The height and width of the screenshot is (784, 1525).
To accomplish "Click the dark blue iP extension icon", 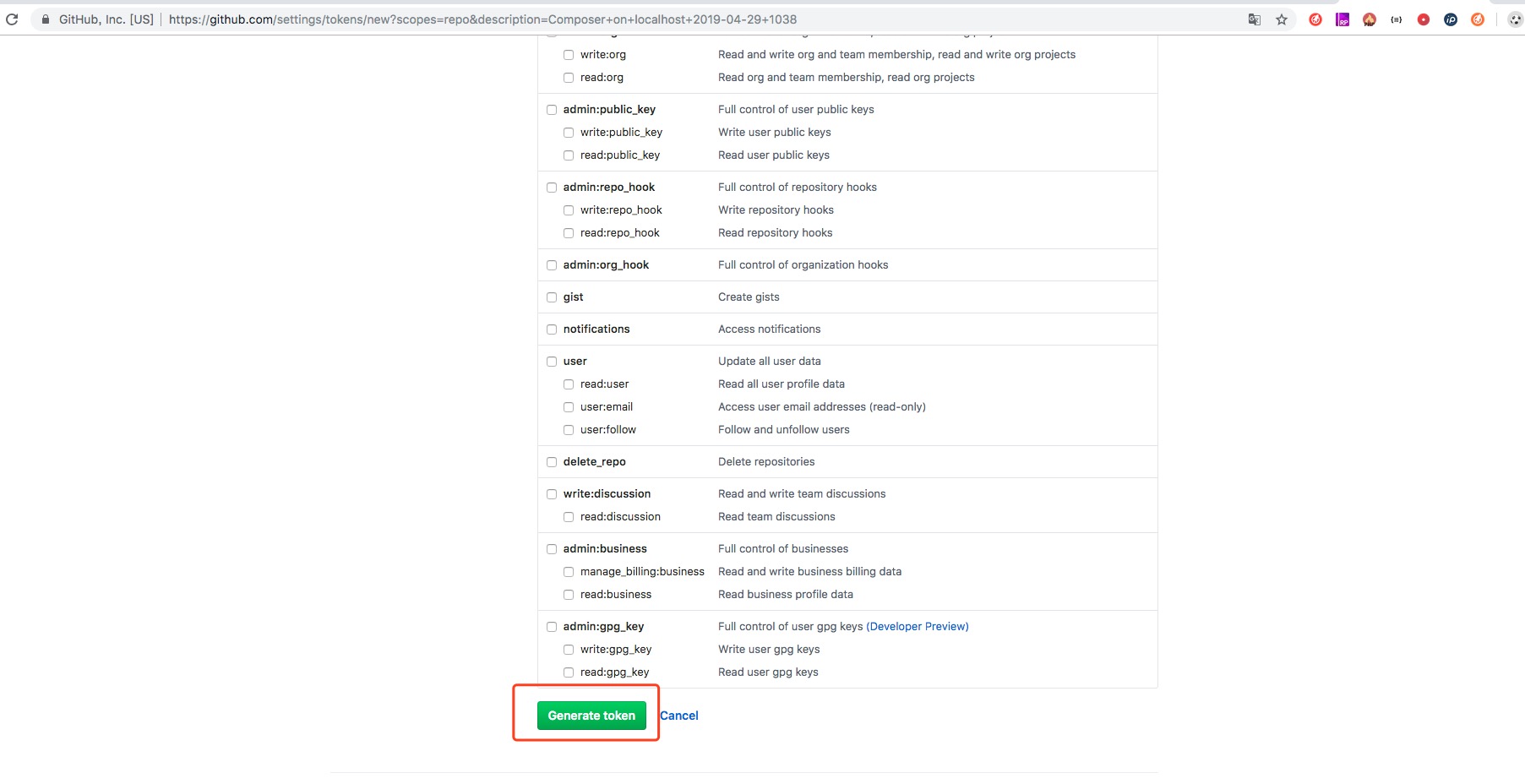I will [x=1451, y=19].
